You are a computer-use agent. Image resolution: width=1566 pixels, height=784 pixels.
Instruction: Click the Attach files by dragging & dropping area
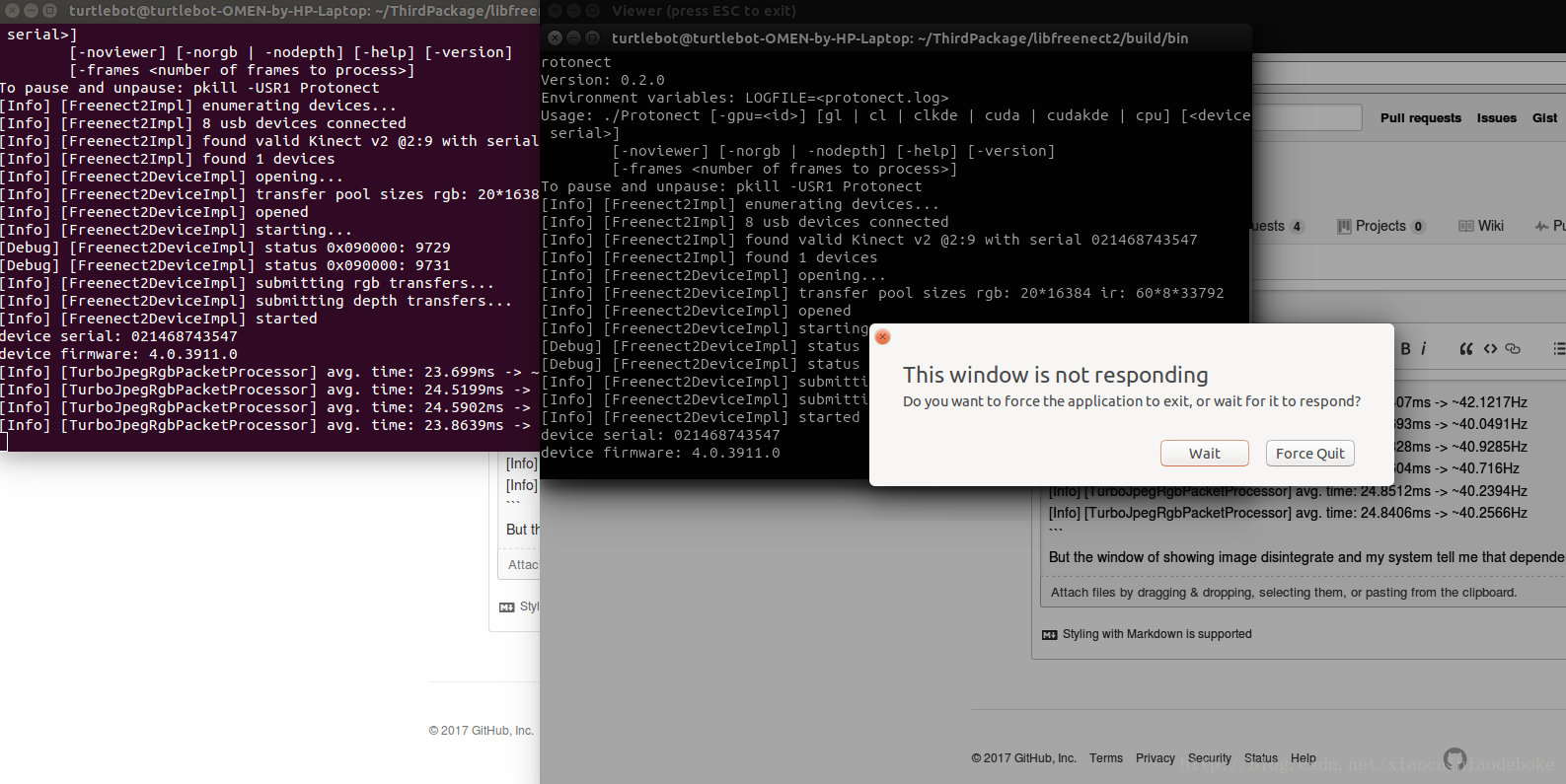point(1301,593)
